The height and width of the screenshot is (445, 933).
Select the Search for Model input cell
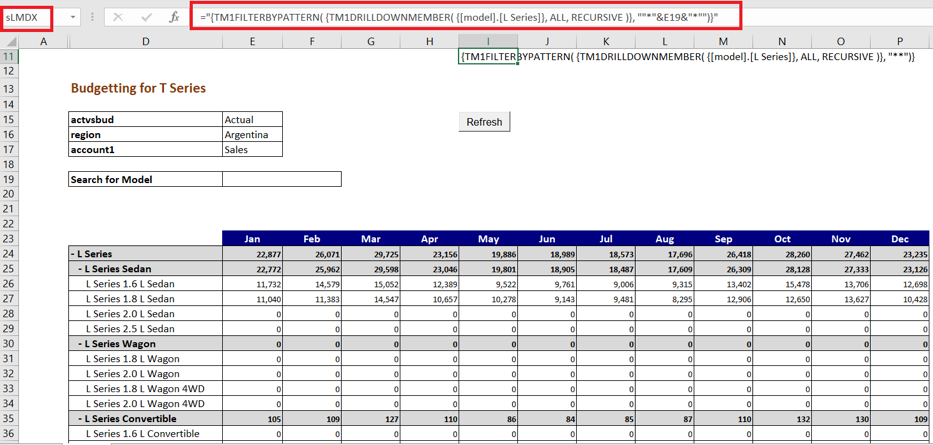click(282, 179)
